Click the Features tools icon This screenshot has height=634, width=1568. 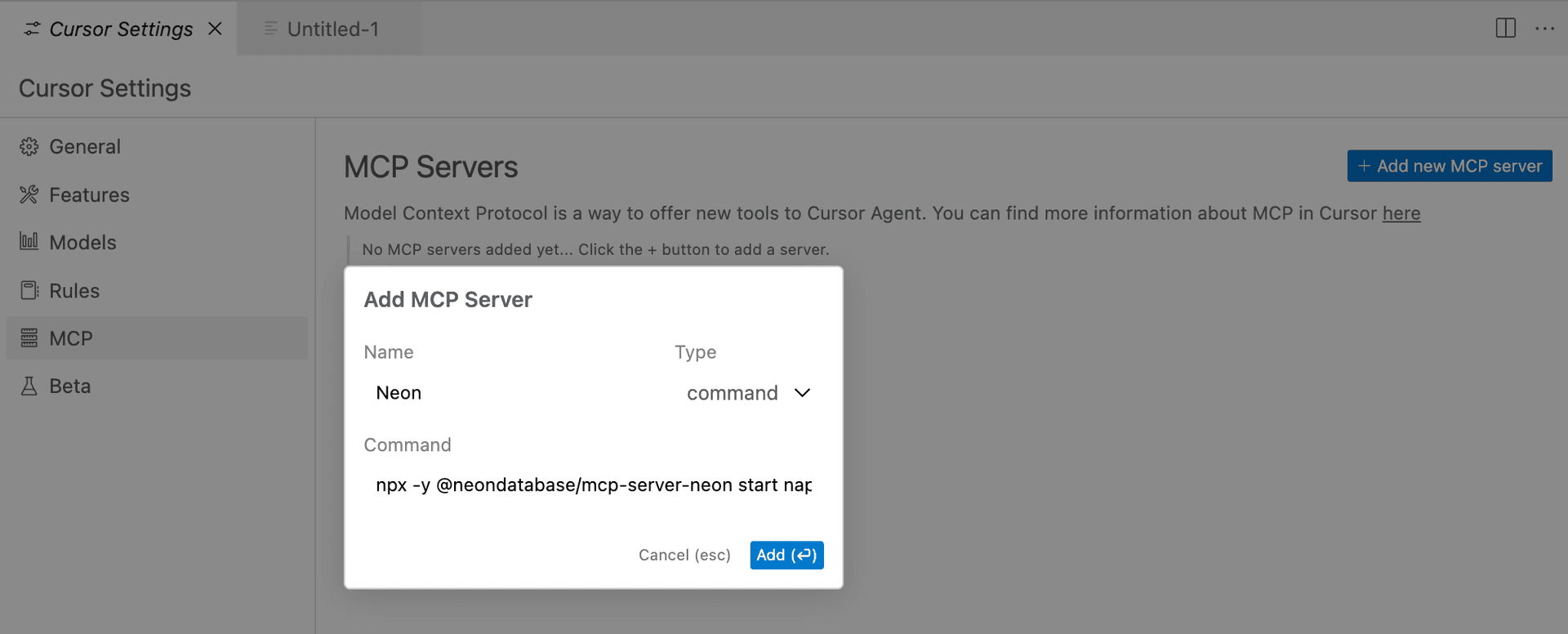coord(29,194)
